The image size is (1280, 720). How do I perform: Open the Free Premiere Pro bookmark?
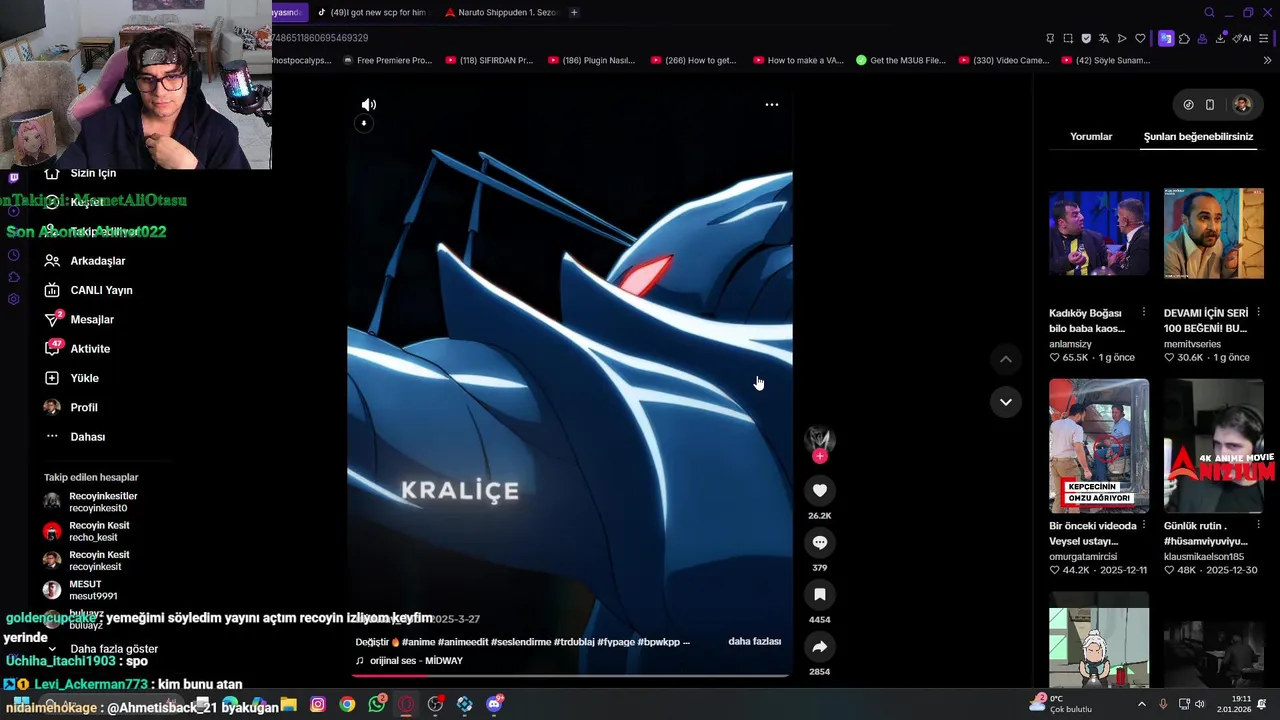(387, 60)
